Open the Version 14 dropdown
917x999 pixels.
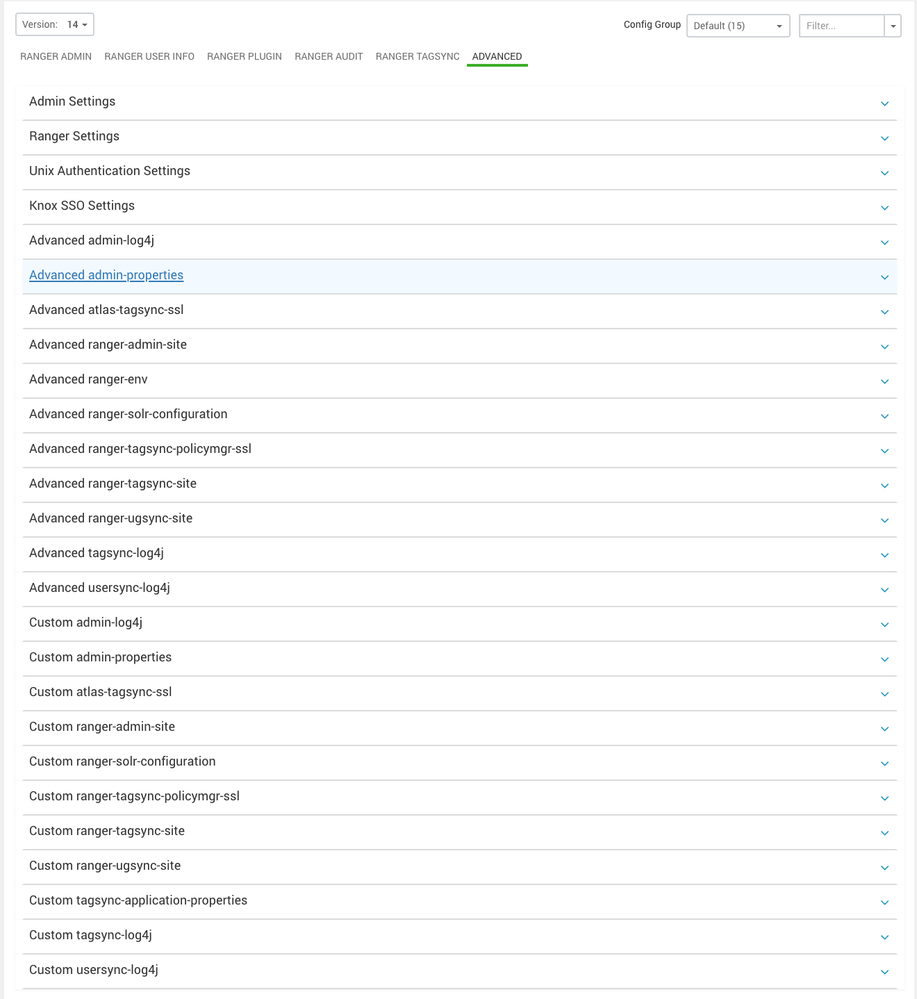tap(54, 24)
